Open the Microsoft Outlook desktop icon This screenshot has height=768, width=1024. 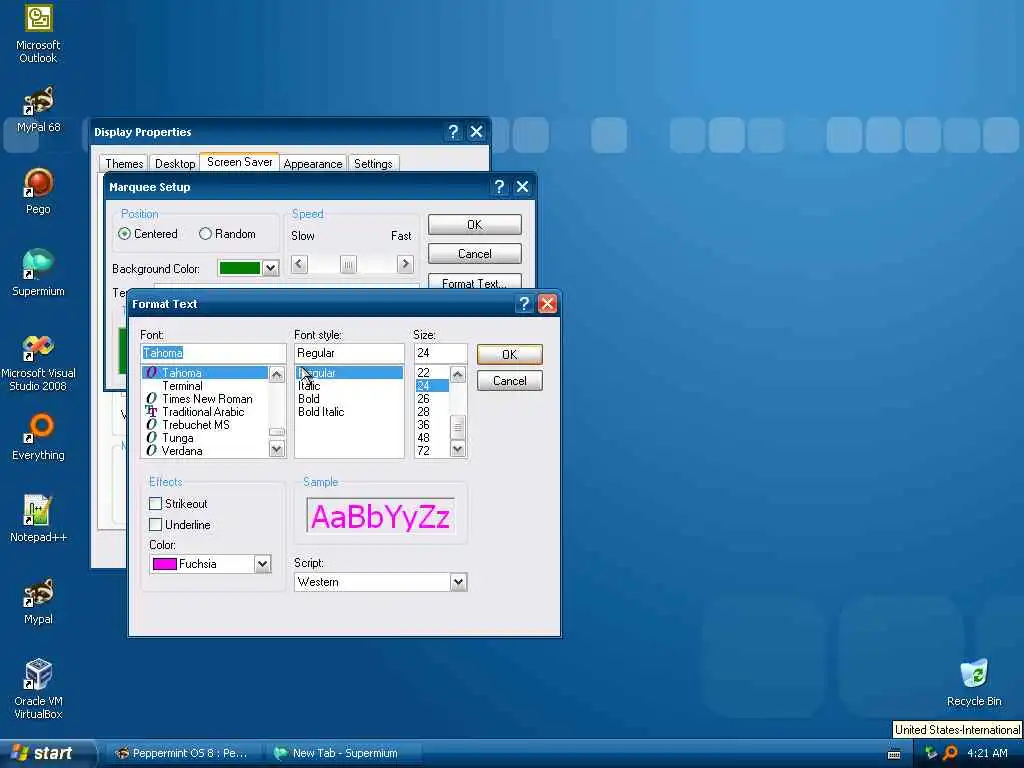[x=38, y=34]
